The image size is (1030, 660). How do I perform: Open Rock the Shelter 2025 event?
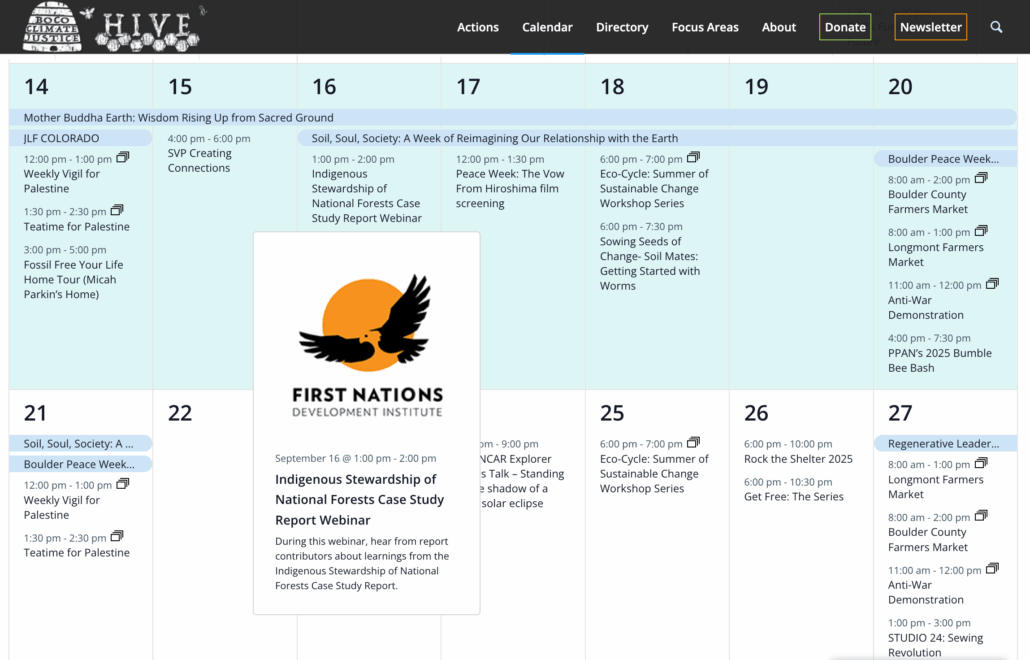(798, 459)
